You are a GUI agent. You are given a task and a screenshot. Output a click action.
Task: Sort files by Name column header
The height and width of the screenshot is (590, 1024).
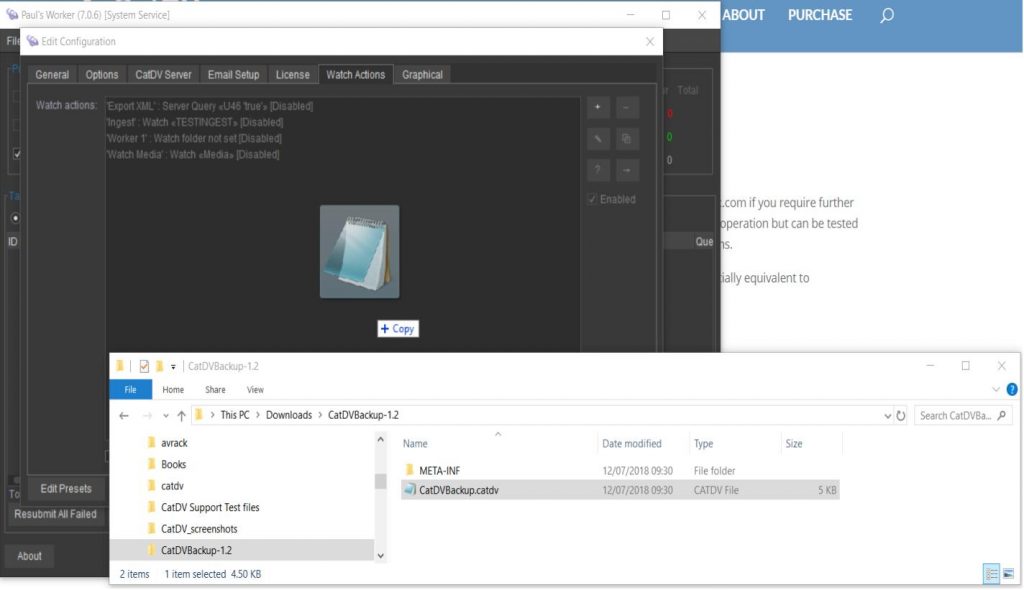[415, 444]
